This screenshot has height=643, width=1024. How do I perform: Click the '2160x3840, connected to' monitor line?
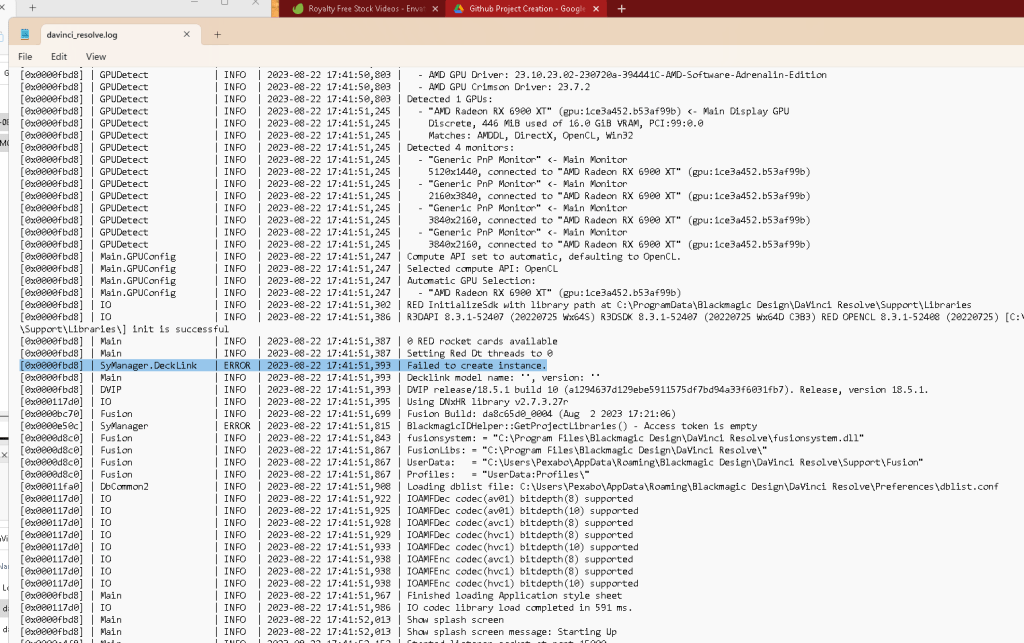pos(619,196)
